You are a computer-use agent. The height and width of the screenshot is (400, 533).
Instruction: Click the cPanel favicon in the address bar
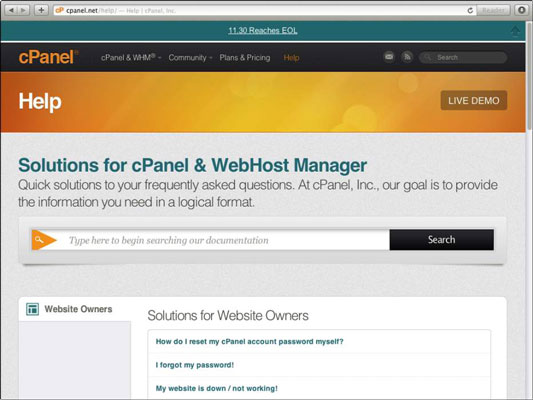pyautogui.click(x=60, y=10)
